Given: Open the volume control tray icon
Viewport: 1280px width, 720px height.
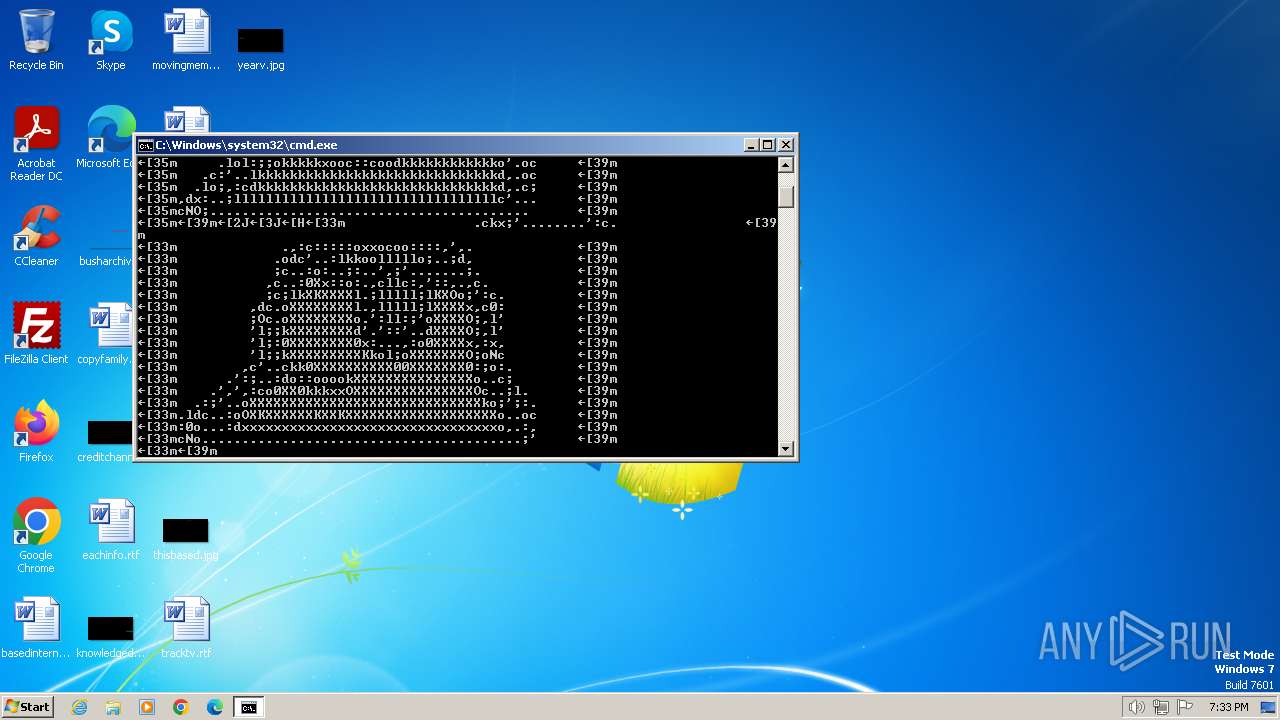Looking at the screenshot, I should 1136,707.
